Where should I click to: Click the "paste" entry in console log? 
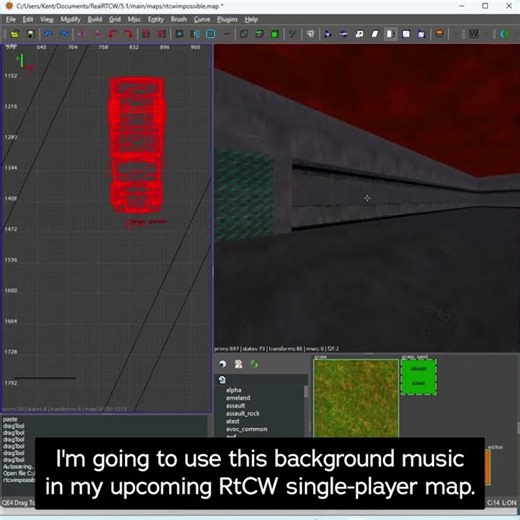[10, 419]
